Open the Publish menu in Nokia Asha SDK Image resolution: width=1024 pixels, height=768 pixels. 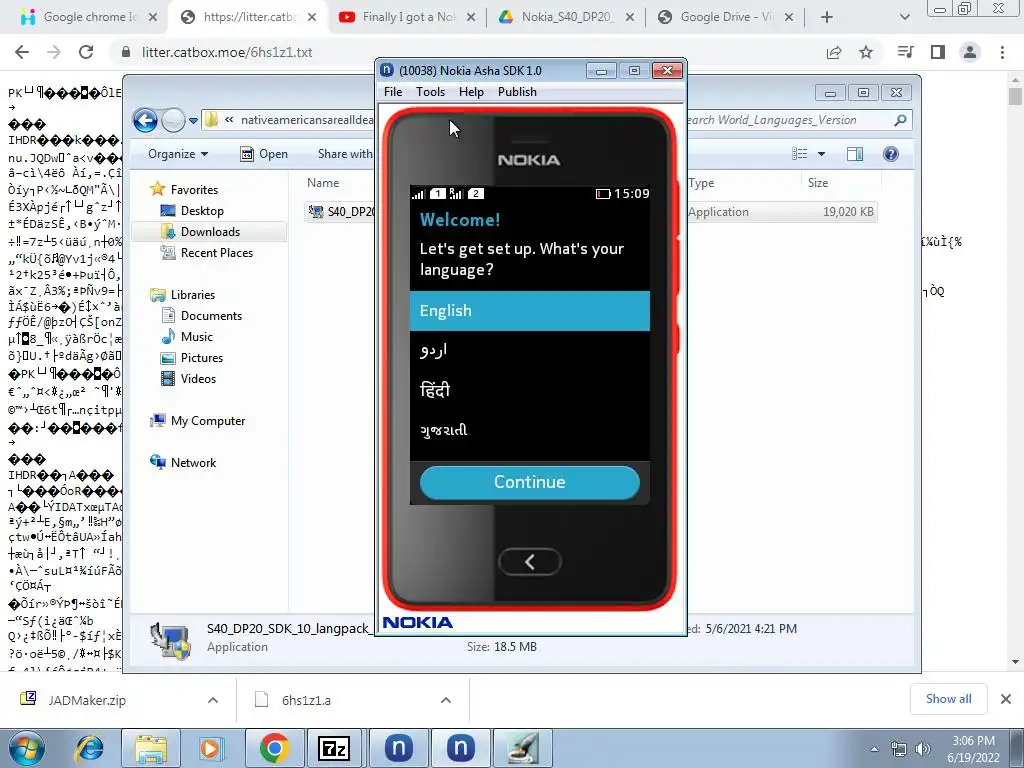(517, 92)
